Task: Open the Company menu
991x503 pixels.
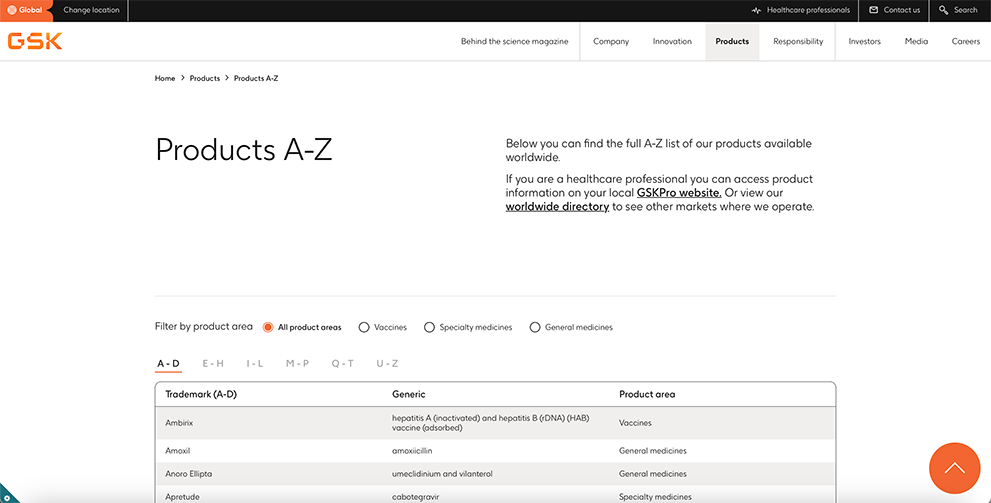Action: 611,42
